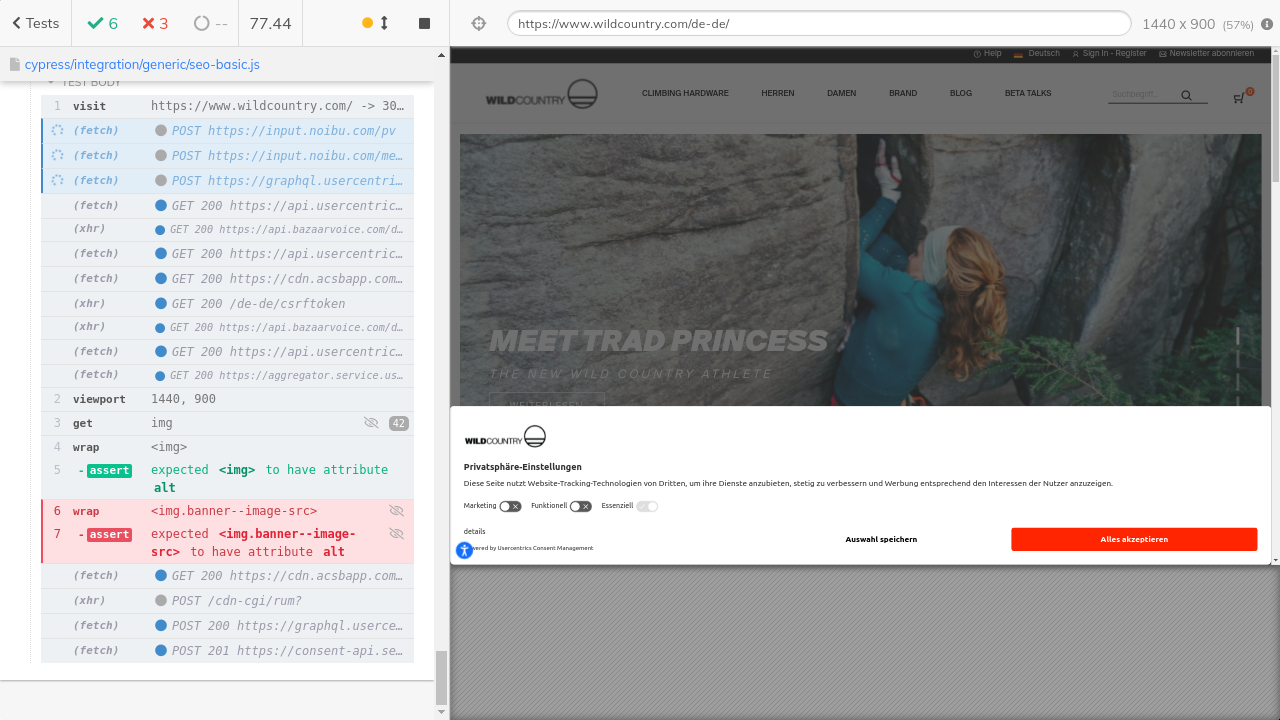Click the Alles akzeptieren button
The image size is (1280, 720).
point(1133,539)
